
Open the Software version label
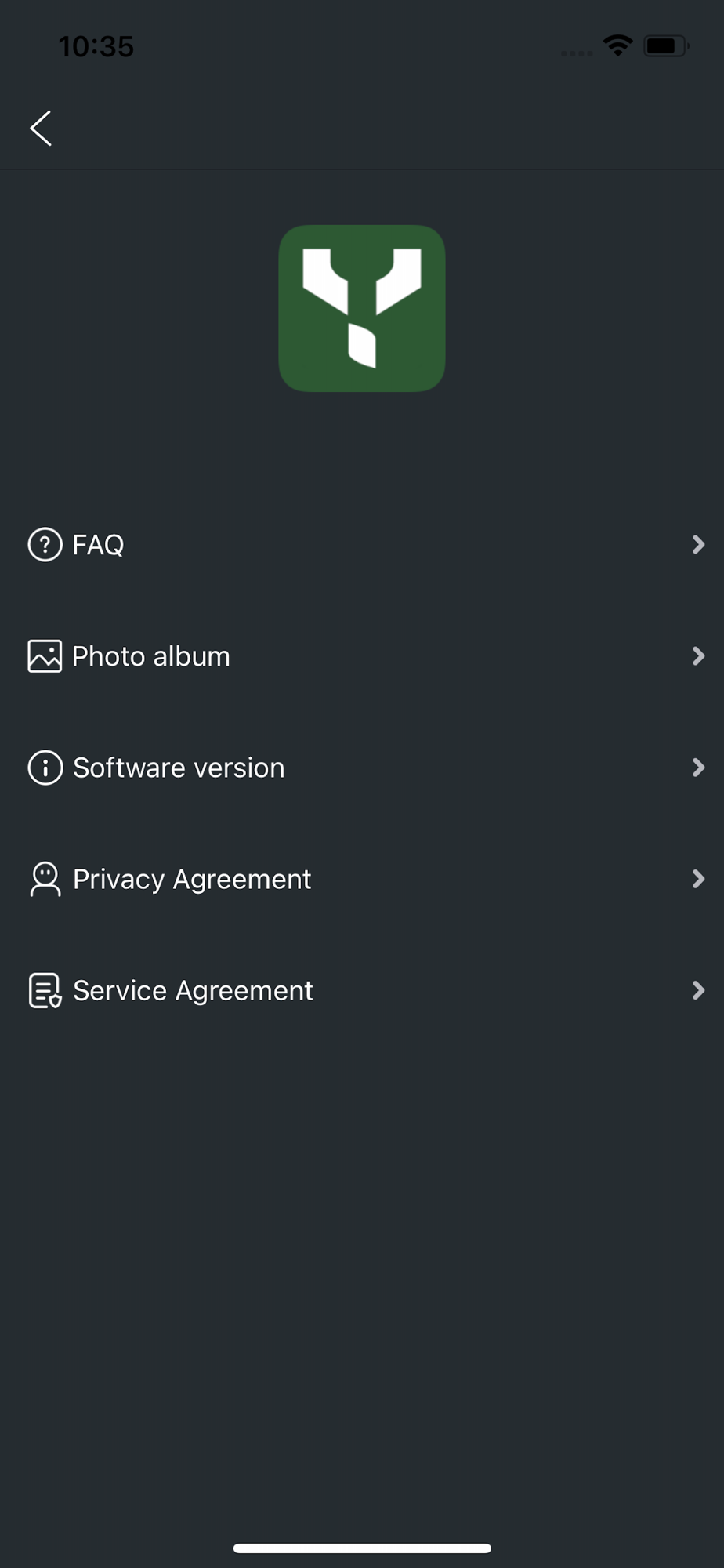[x=179, y=768]
